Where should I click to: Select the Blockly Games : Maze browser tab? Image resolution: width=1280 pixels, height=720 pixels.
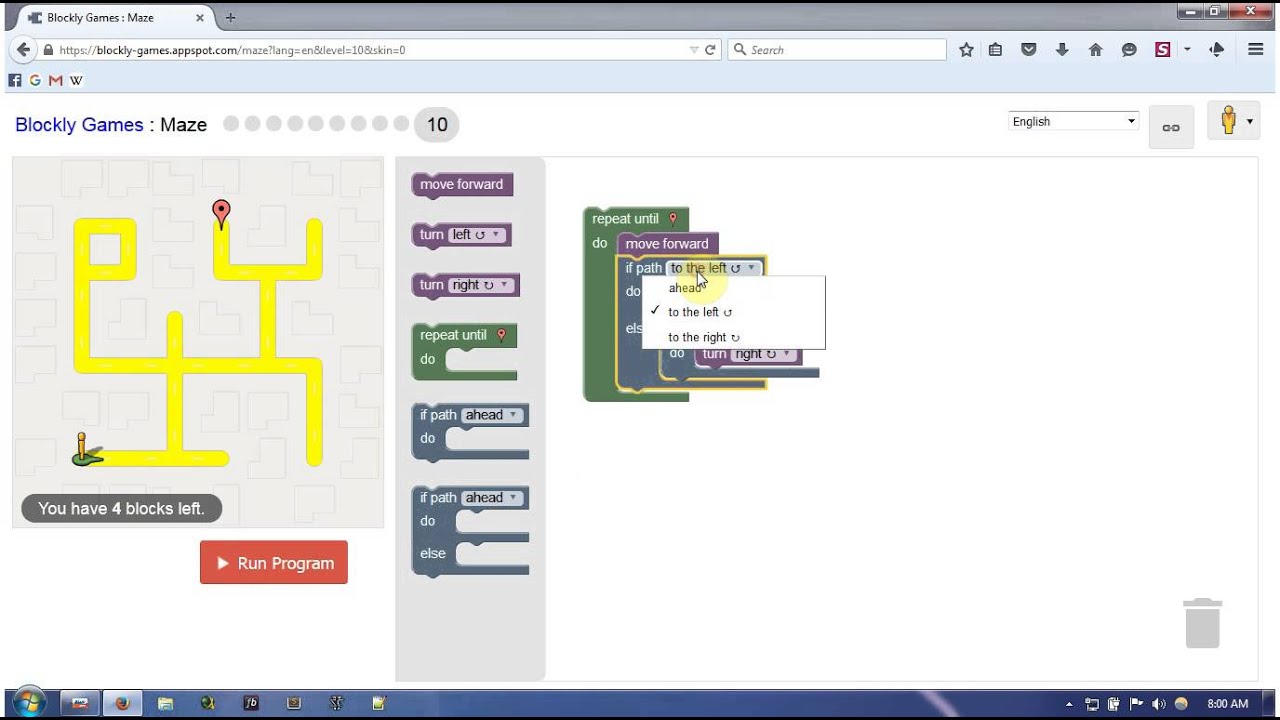pyautogui.click(x=117, y=18)
